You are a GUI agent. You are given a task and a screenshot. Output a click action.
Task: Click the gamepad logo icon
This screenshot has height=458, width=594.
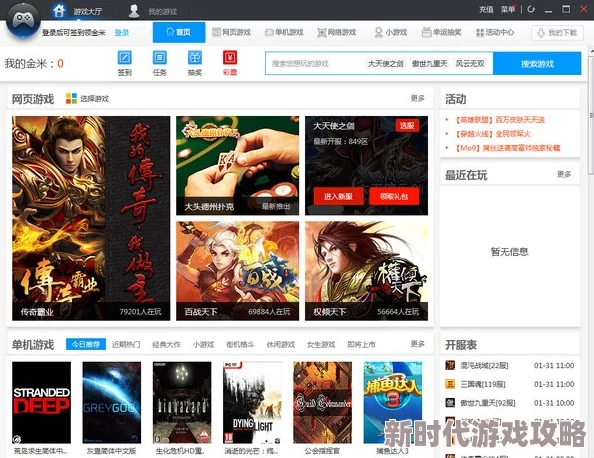(x=23, y=19)
